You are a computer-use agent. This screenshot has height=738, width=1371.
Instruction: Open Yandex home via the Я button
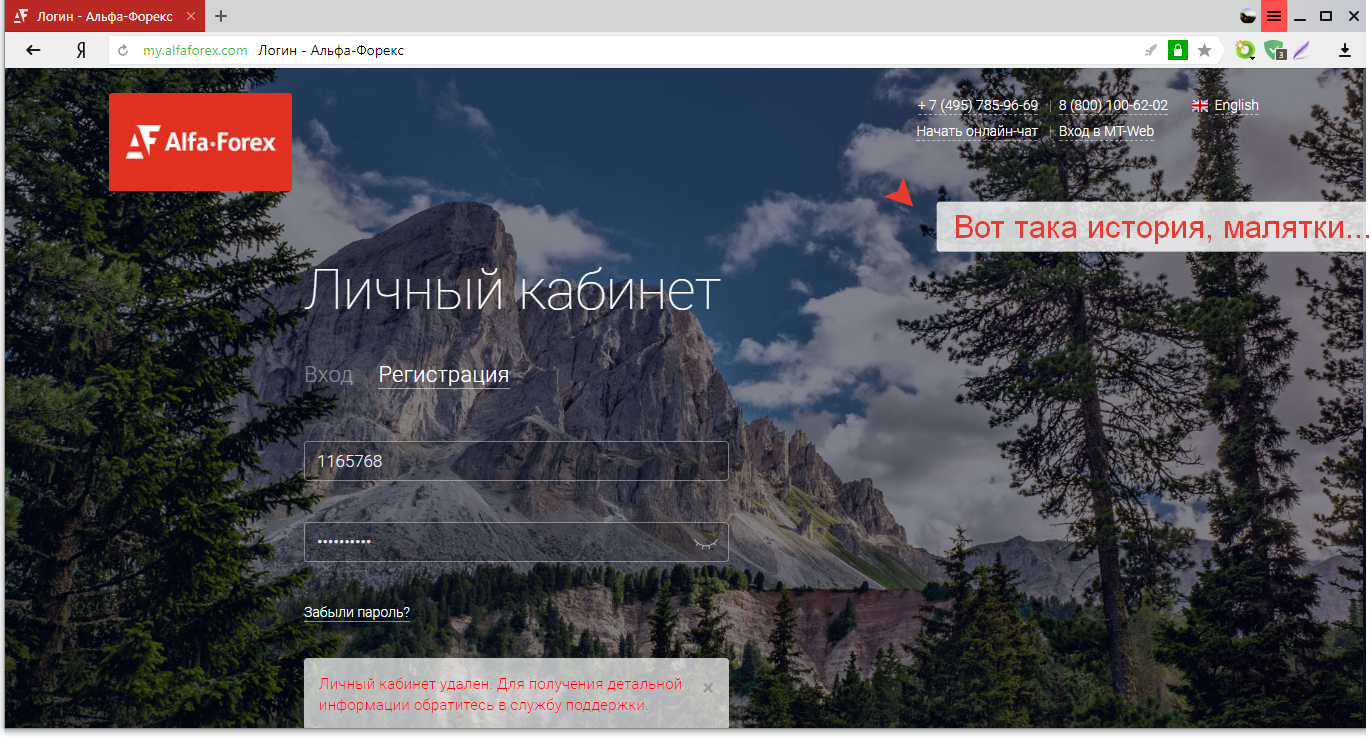81,50
